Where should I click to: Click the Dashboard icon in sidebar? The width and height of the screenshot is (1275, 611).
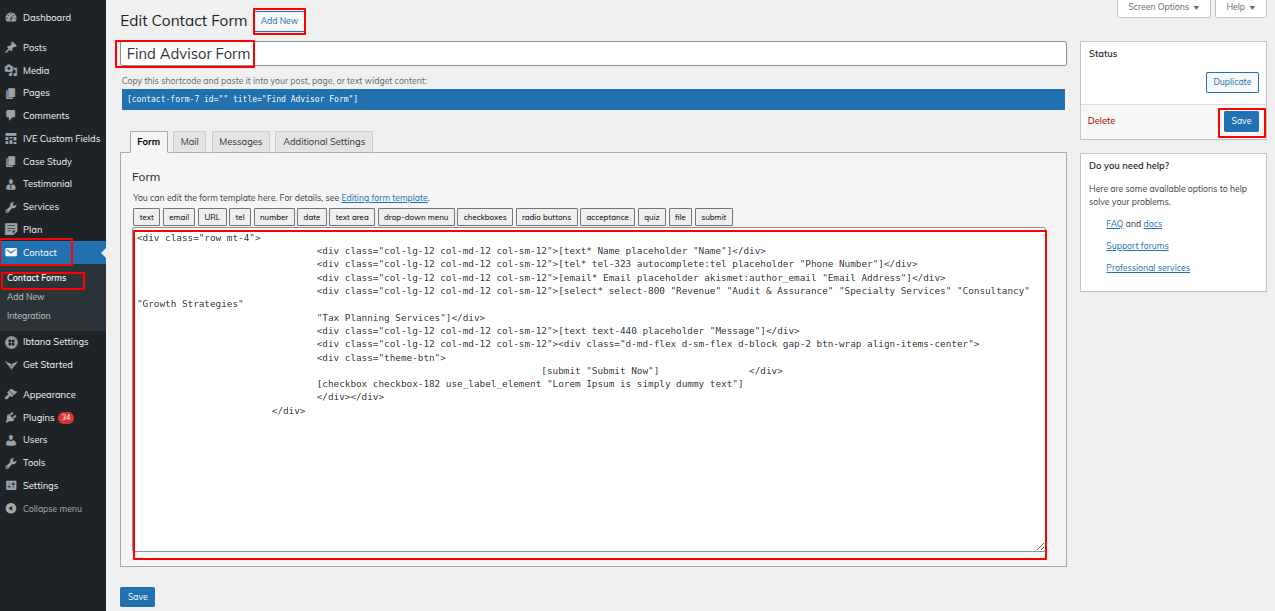tap(11, 18)
